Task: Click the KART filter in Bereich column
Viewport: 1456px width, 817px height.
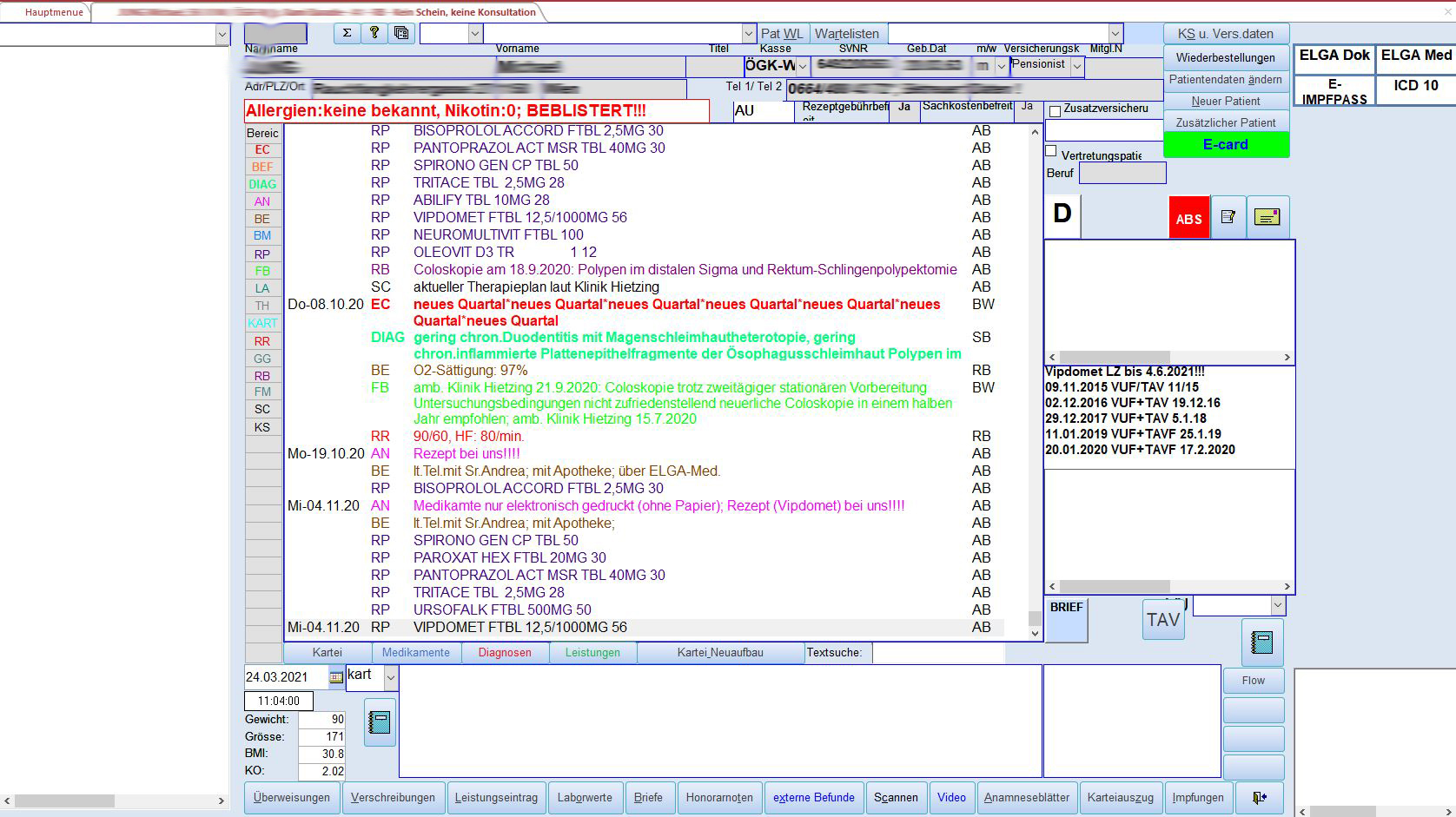Action: tap(262, 323)
